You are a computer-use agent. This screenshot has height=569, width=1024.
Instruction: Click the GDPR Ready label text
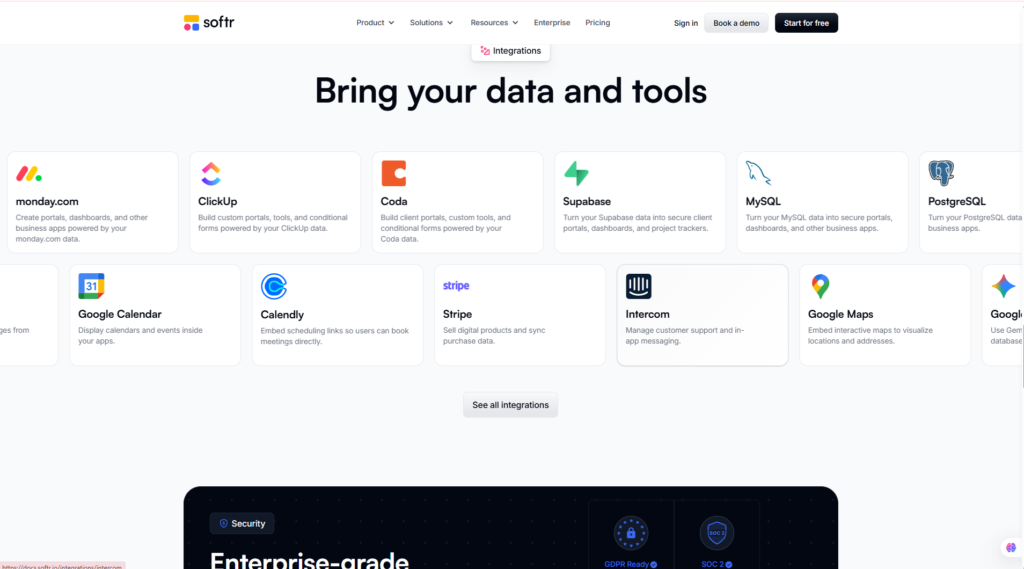(626, 564)
